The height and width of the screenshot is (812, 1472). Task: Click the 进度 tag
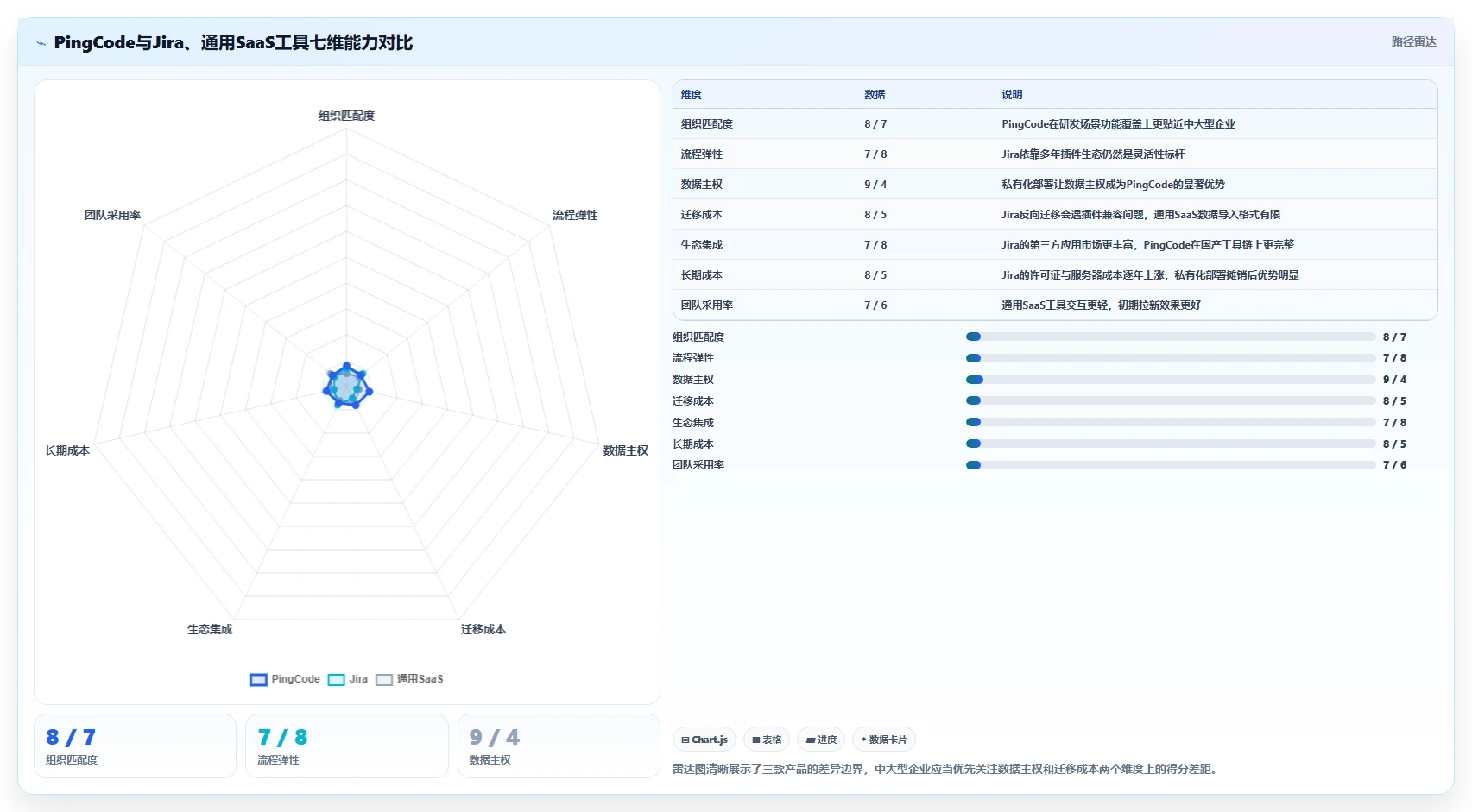click(821, 740)
